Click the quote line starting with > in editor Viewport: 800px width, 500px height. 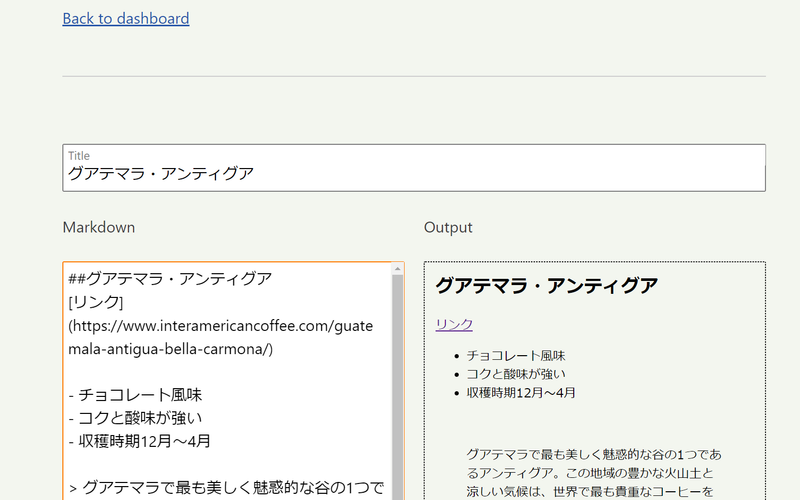[226, 487]
